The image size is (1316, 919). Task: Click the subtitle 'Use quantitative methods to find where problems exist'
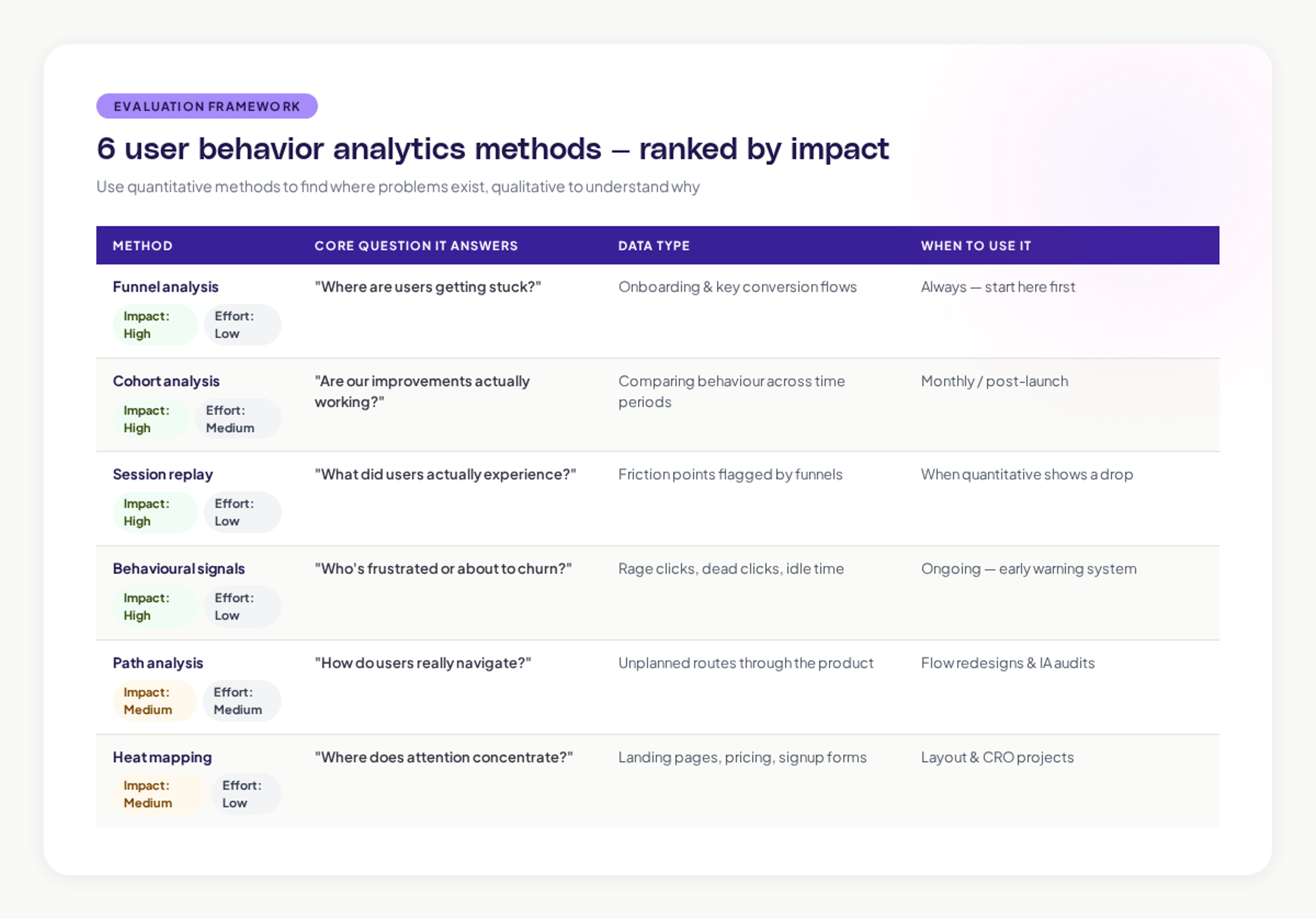coord(398,187)
